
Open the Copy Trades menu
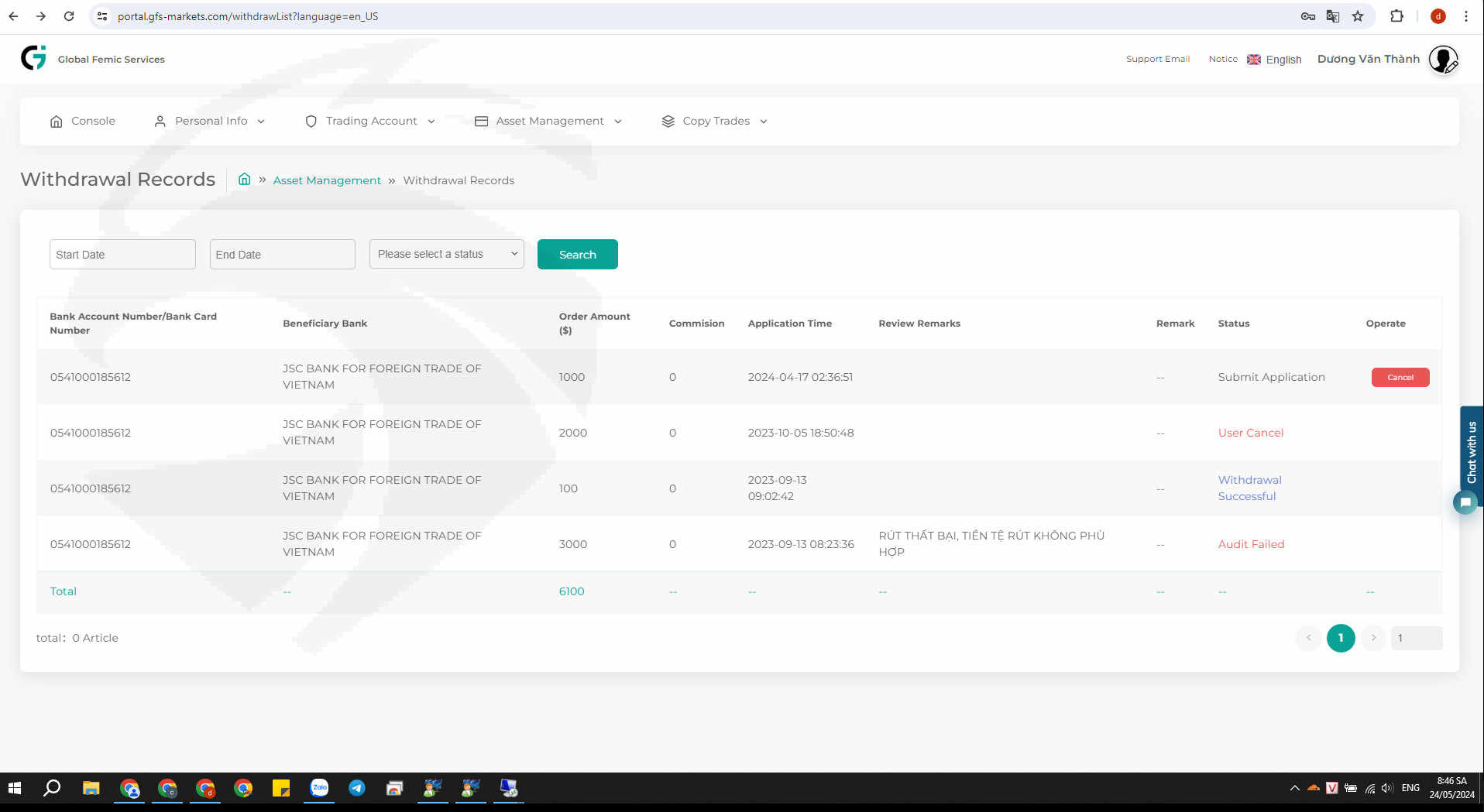[715, 121]
